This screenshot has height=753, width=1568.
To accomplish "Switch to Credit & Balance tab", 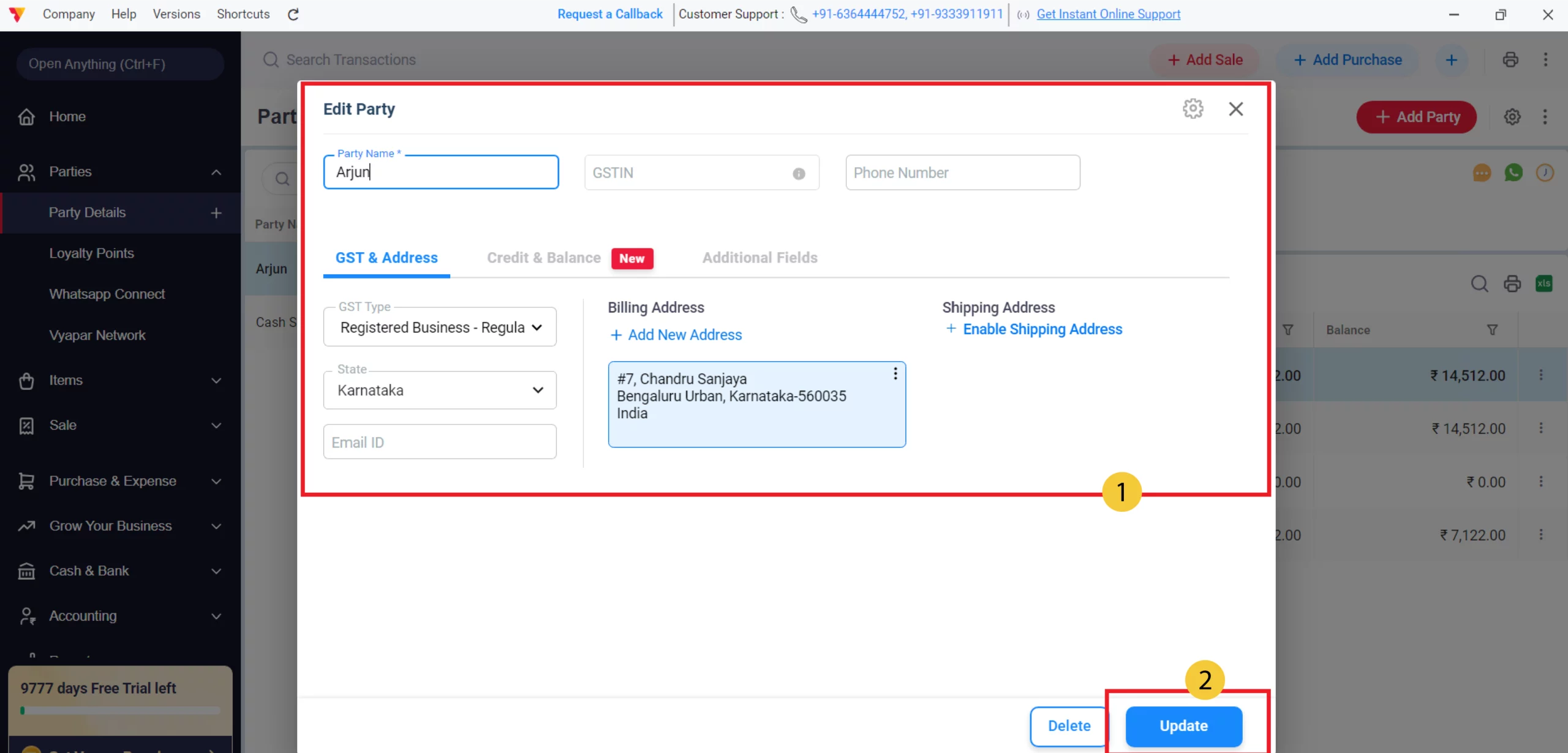I will click(543, 258).
